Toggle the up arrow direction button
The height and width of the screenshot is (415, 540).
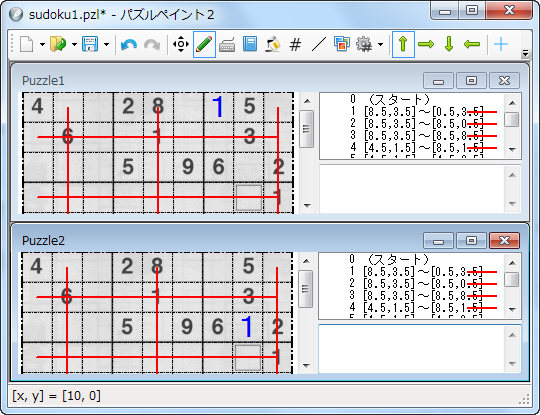click(x=403, y=44)
